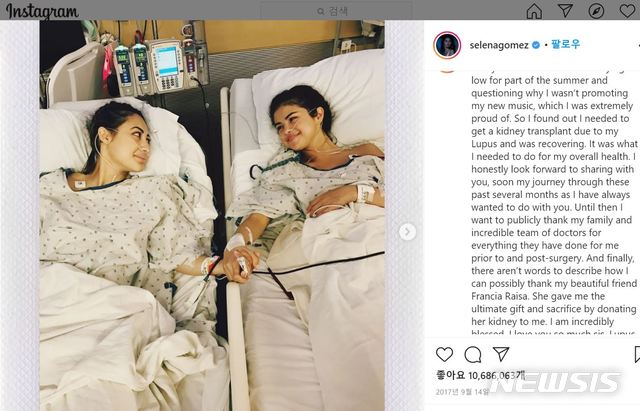This screenshot has width=640, height=411.
Task: Click the Instagram logo
Action: [42, 11]
